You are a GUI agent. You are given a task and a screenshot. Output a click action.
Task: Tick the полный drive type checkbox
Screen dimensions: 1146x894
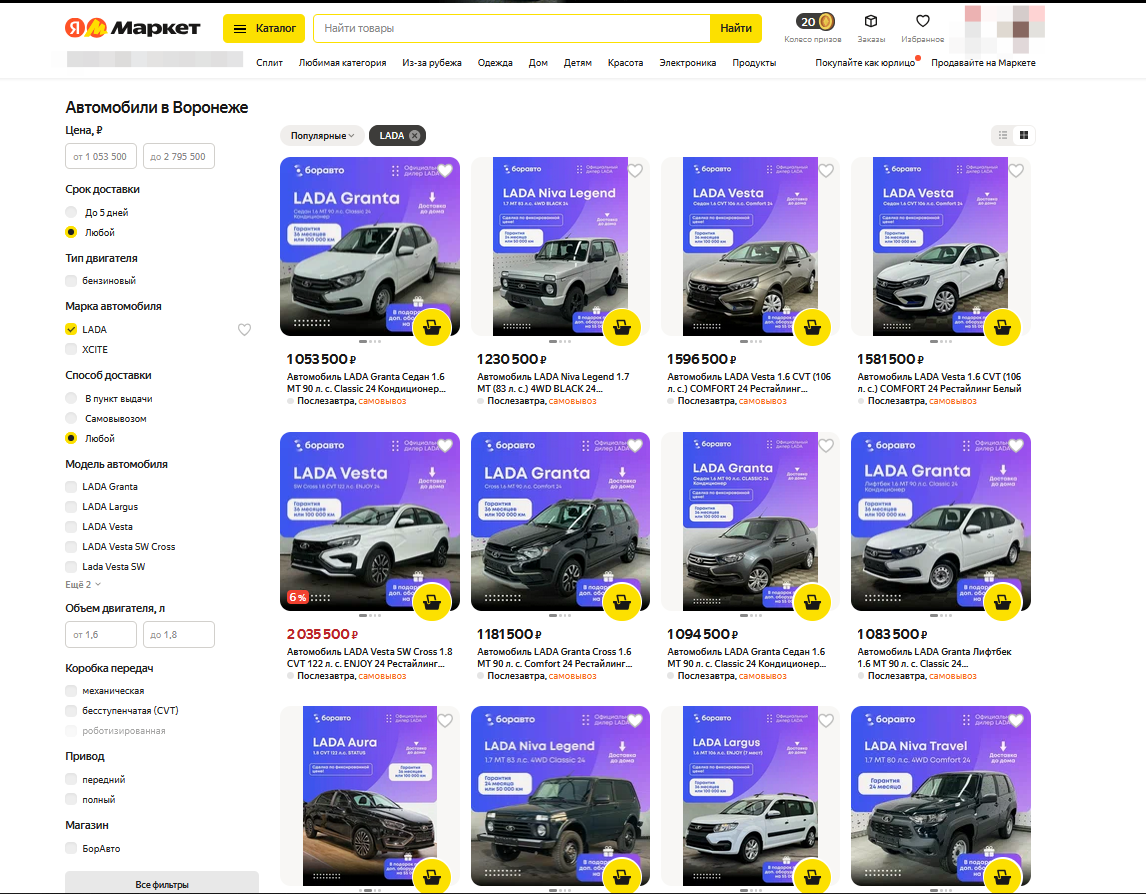(71, 799)
